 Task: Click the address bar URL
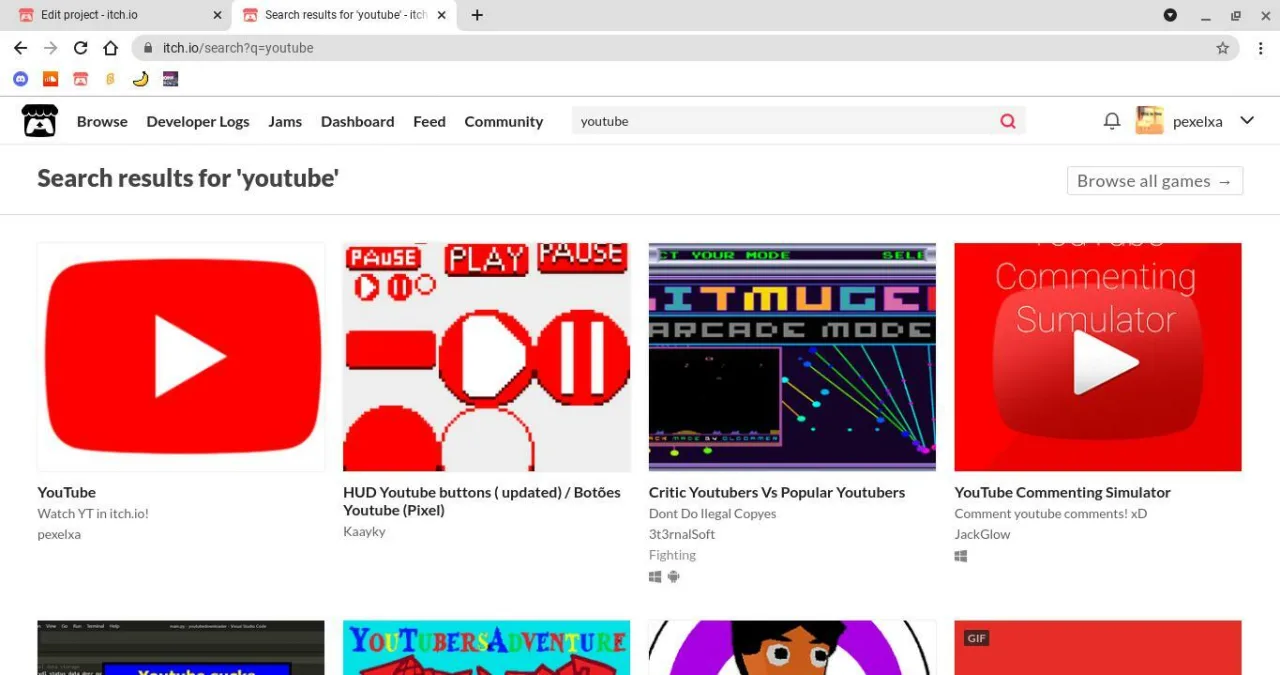coord(238,48)
